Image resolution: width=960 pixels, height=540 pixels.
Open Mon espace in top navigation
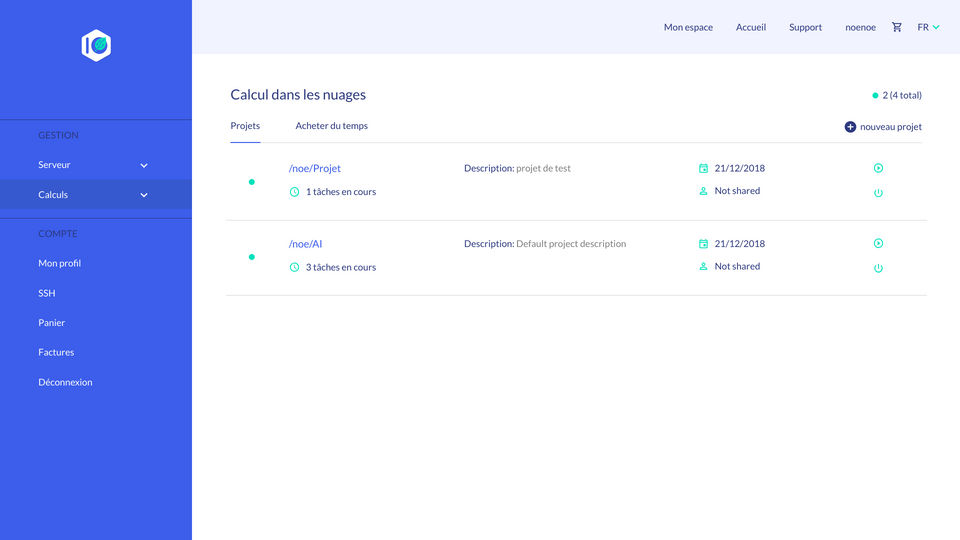[x=688, y=27]
